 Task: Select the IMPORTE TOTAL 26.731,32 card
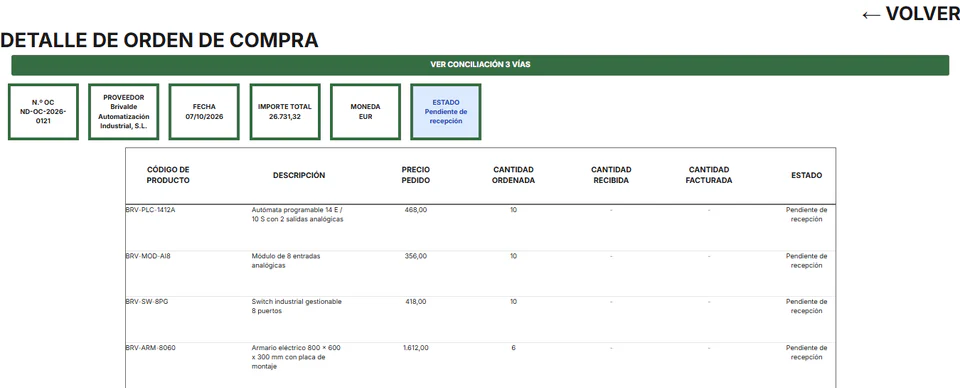(x=285, y=112)
